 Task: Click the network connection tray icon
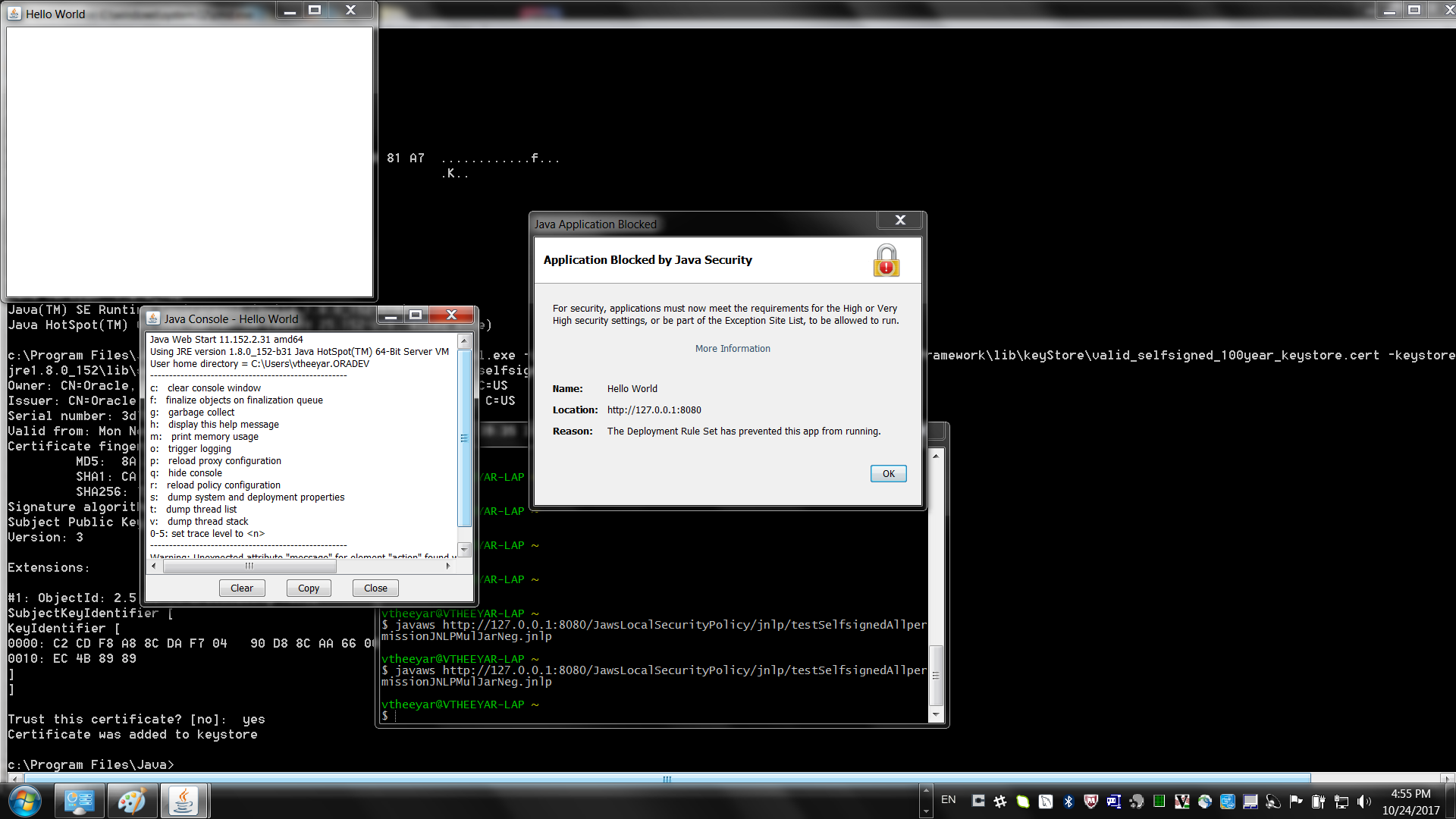tap(1341, 802)
